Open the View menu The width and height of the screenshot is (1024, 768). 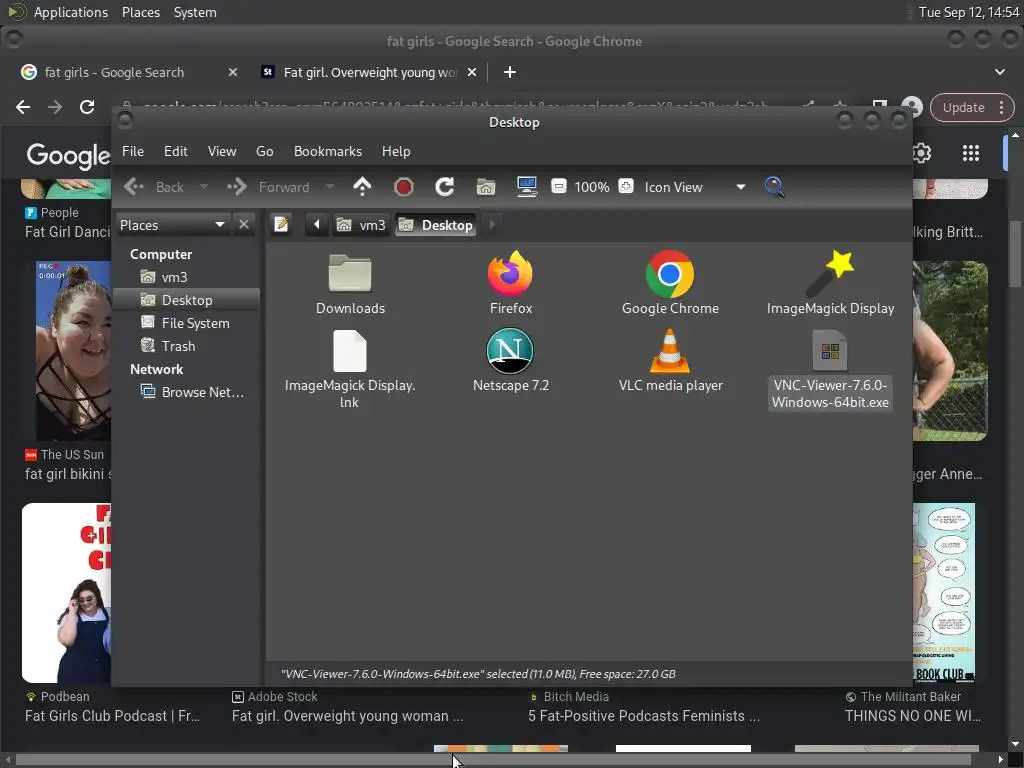(x=222, y=151)
